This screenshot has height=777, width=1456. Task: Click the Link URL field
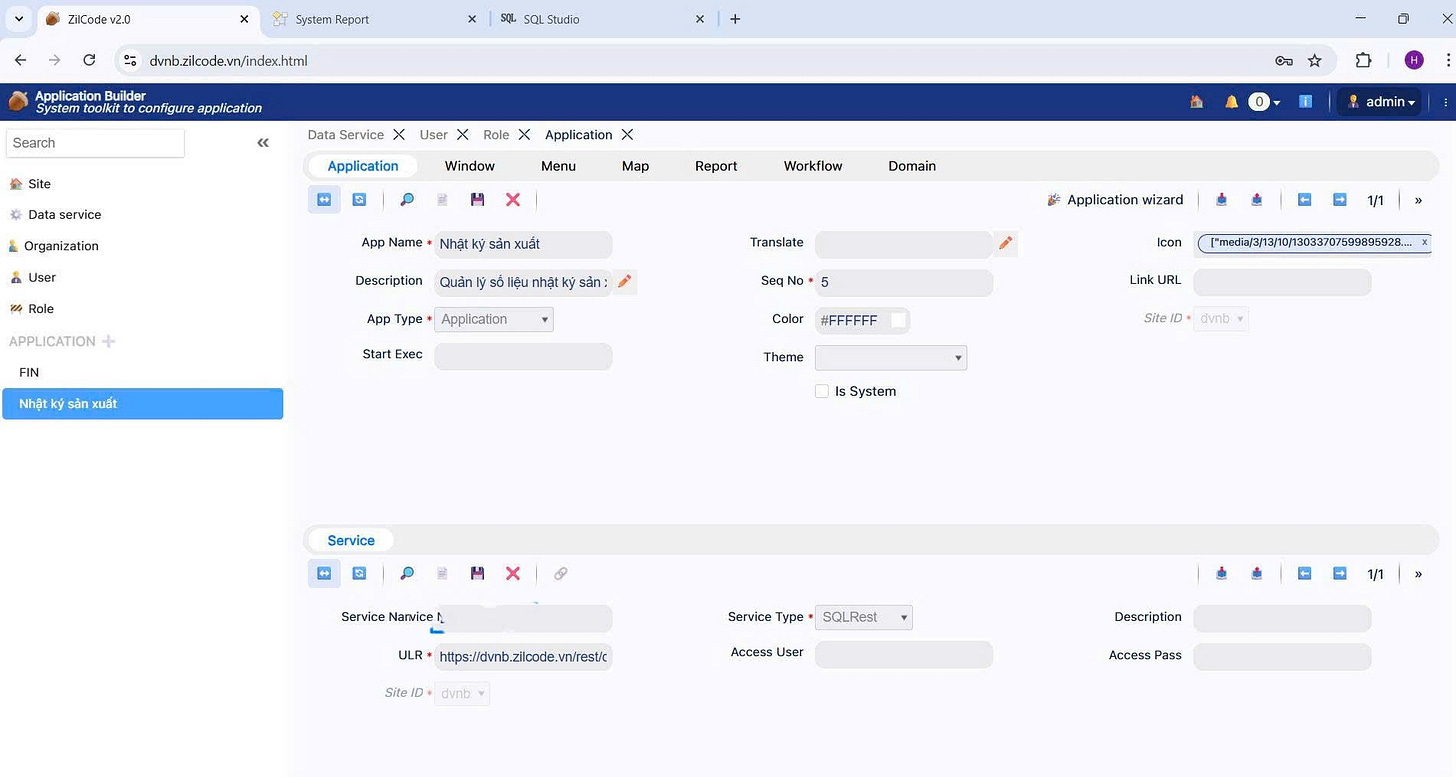pyautogui.click(x=1282, y=283)
